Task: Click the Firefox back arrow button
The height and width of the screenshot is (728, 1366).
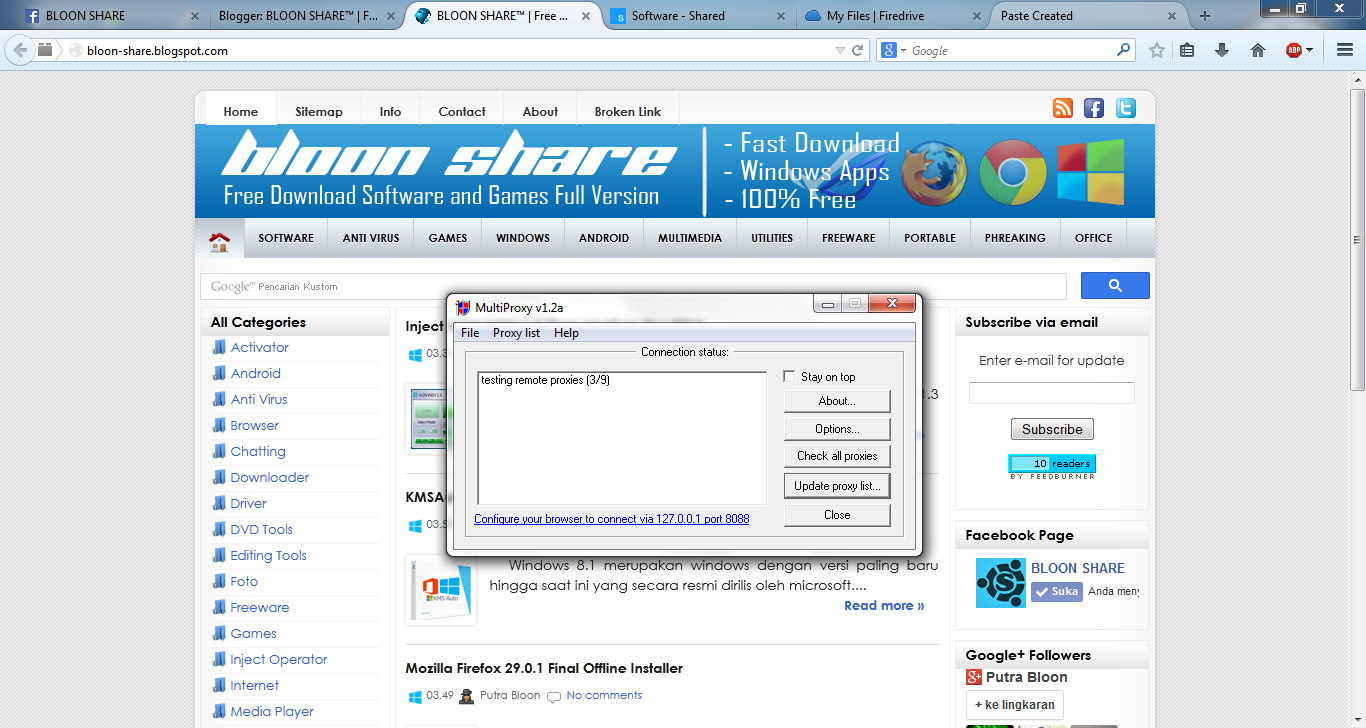Action: pyautogui.click(x=20, y=50)
